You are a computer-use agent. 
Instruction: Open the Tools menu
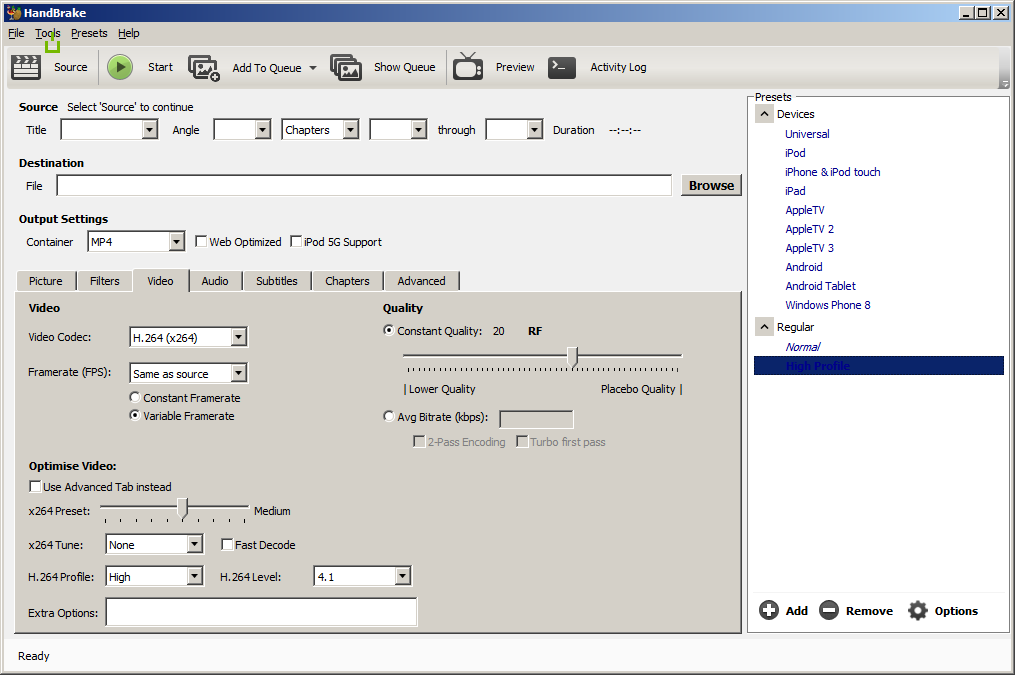[x=48, y=33]
